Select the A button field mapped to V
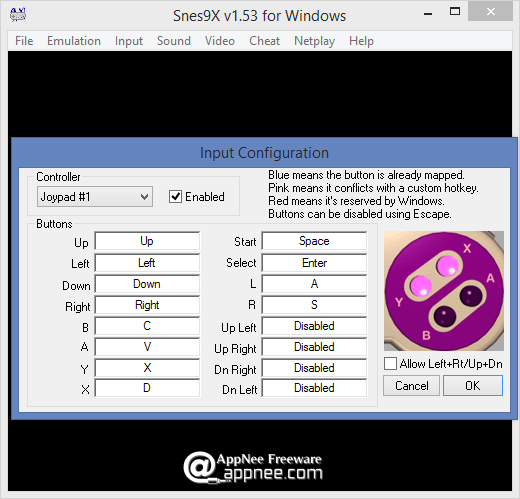The width and height of the screenshot is (520, 499). point(147,347)
